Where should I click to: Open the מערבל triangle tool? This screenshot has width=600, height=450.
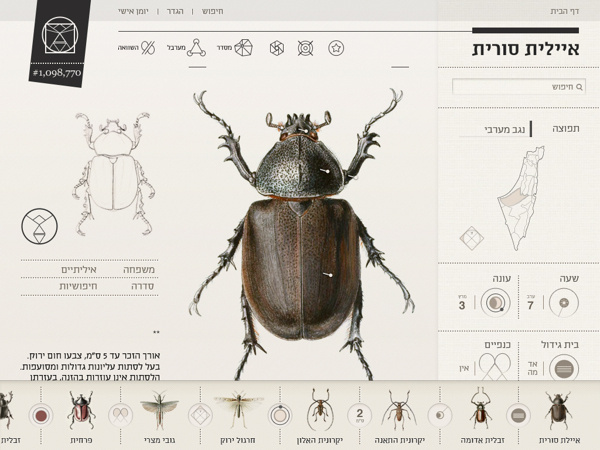187,48
